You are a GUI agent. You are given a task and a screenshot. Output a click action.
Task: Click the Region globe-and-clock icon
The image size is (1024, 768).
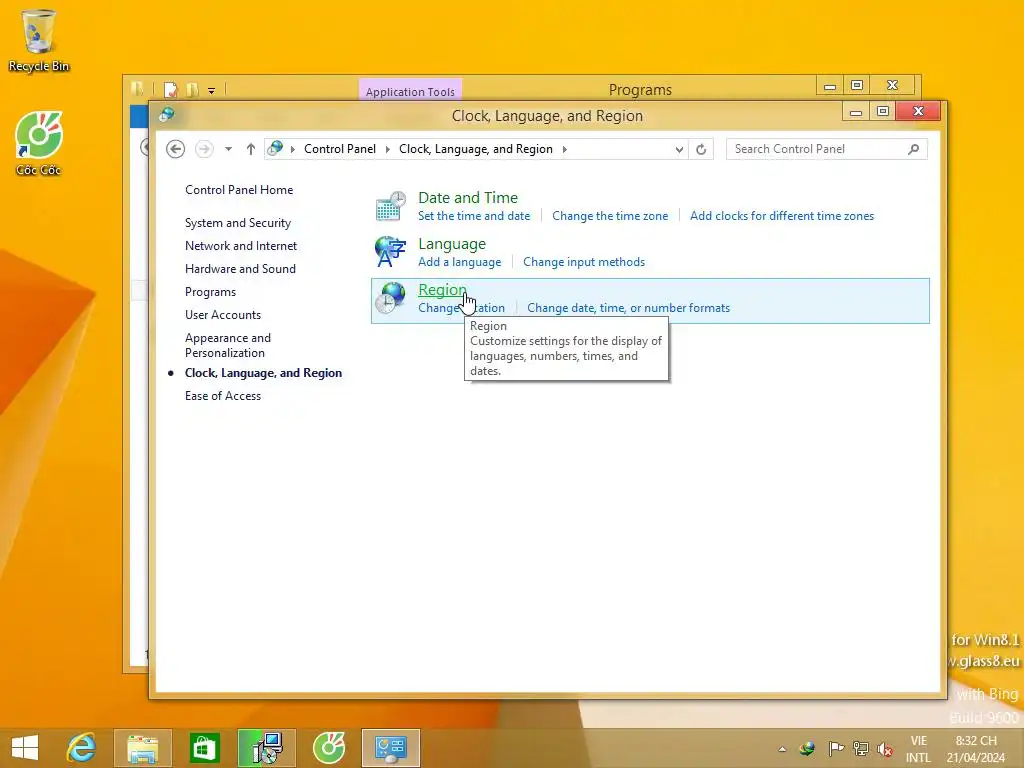[391, 298]
